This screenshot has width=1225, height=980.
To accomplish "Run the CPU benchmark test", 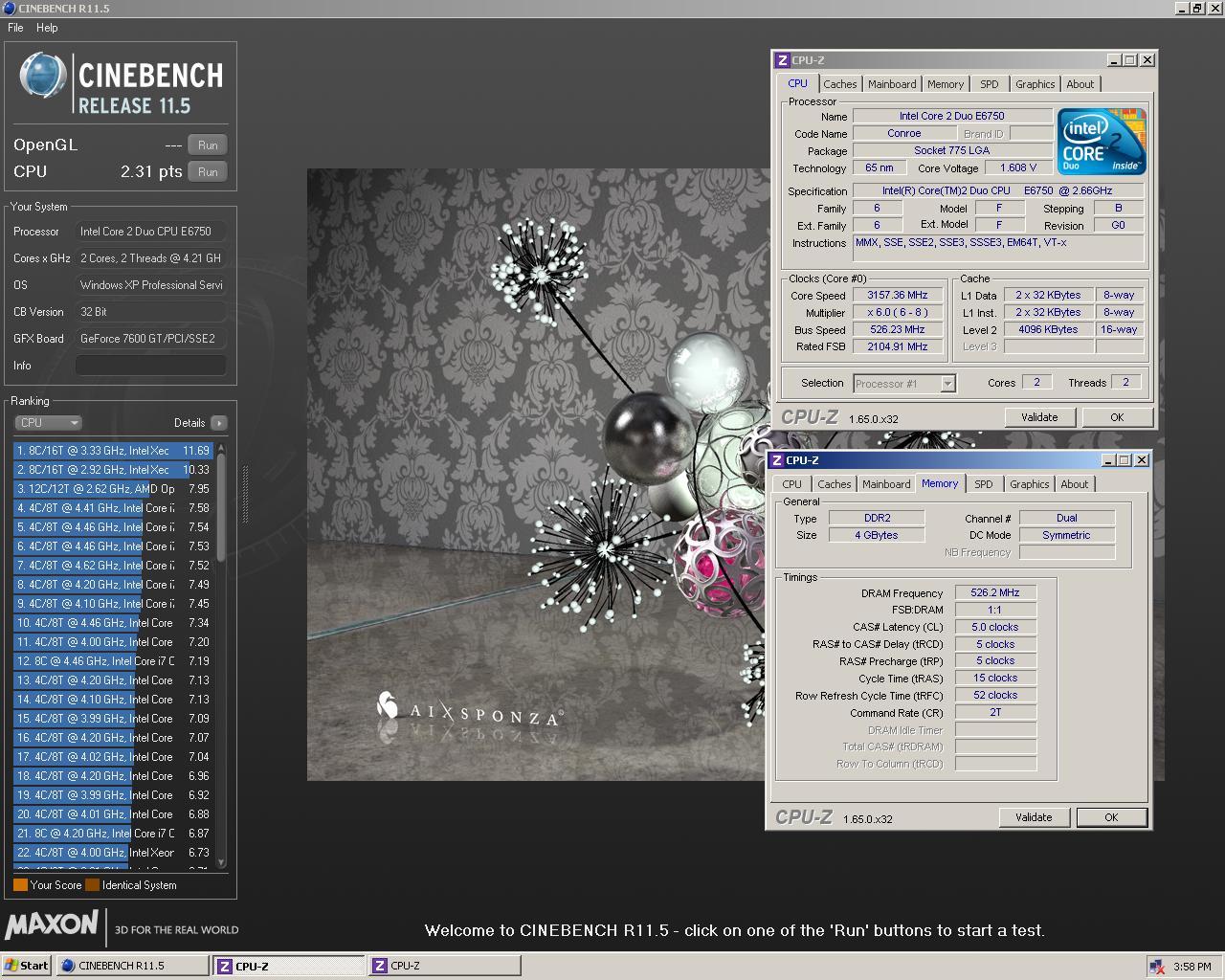I will [208, 172].
